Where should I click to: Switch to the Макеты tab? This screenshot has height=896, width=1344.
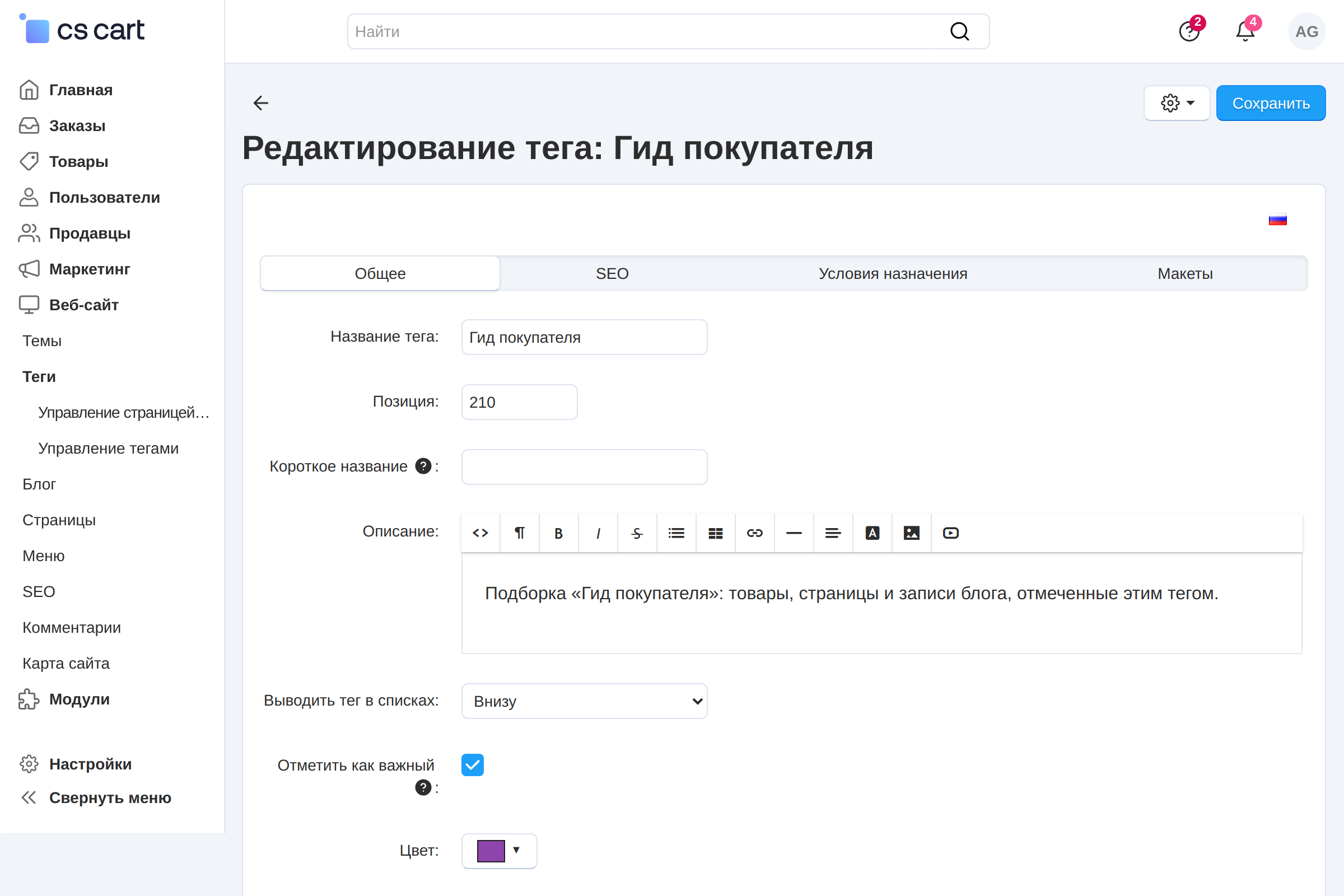(1185, 274)
